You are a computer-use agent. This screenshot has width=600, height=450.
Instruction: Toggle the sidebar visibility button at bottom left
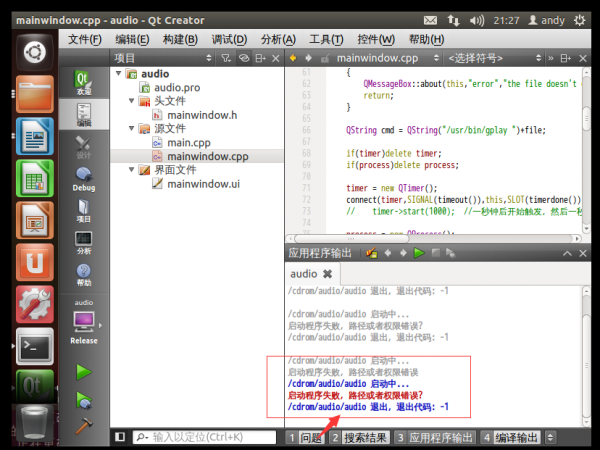(x=120, y=437)
